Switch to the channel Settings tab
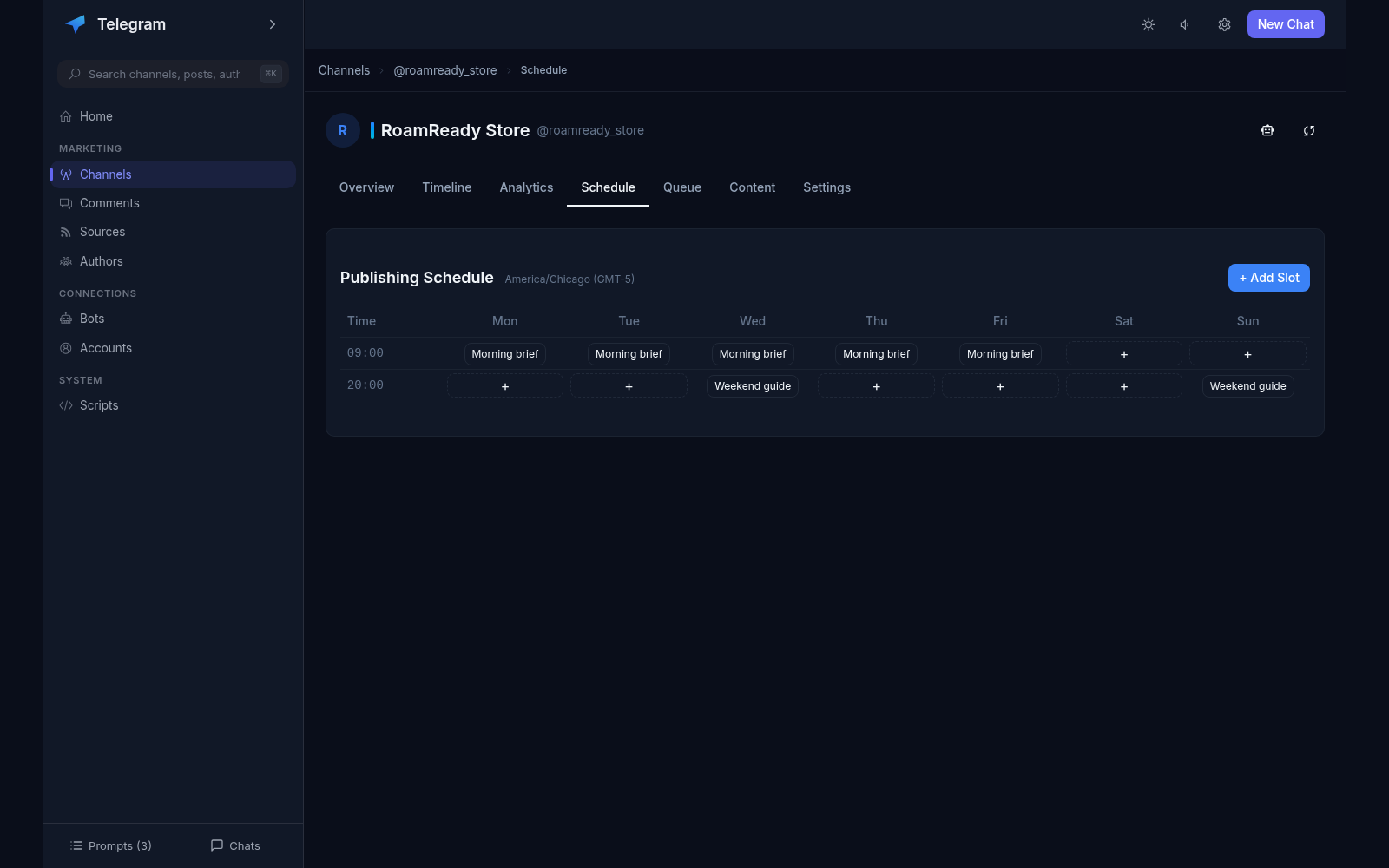Screen dimensions: 1389x868 click(826, 187)
